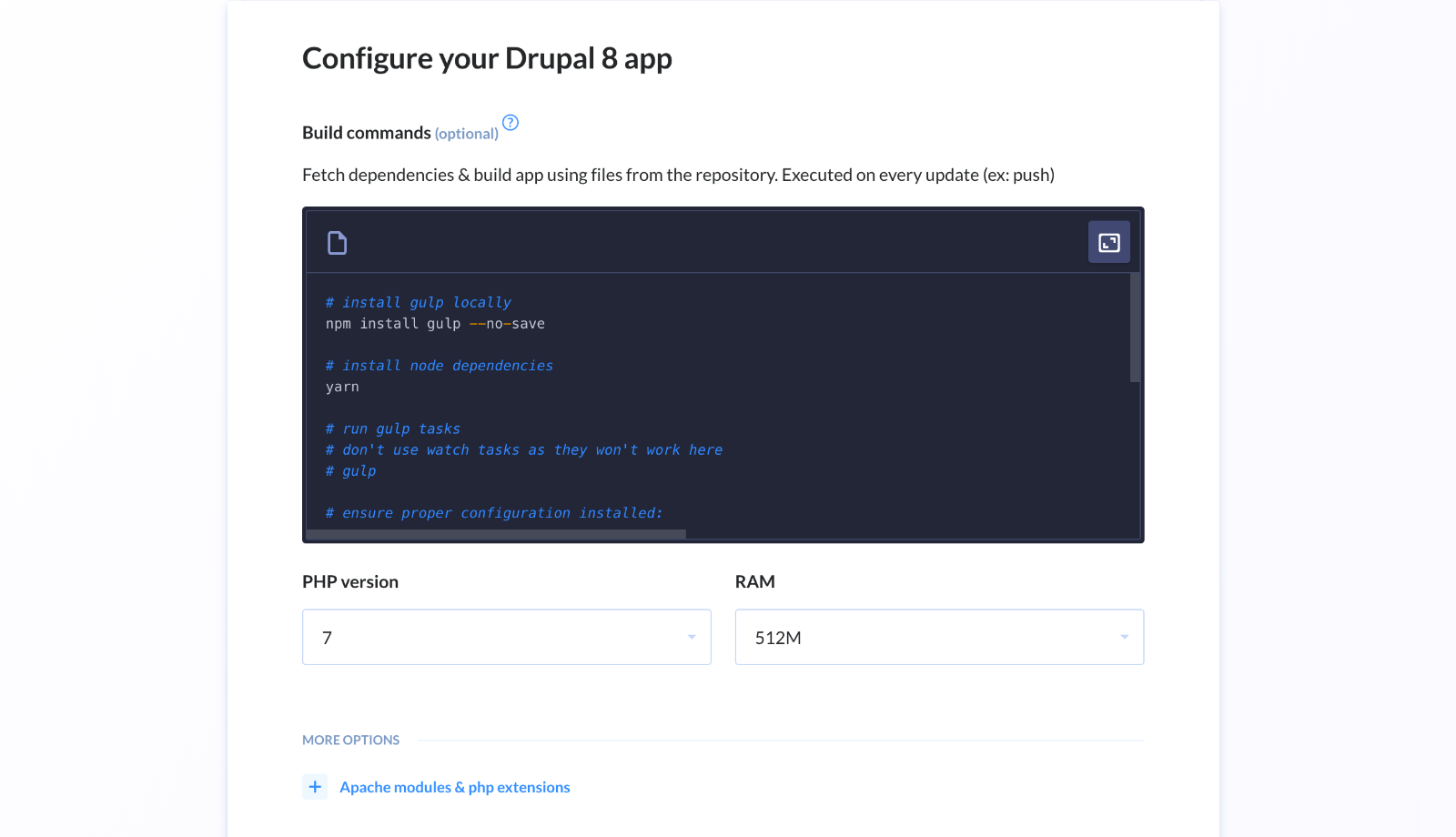Click the 'yarn' command line

point(342,387)
